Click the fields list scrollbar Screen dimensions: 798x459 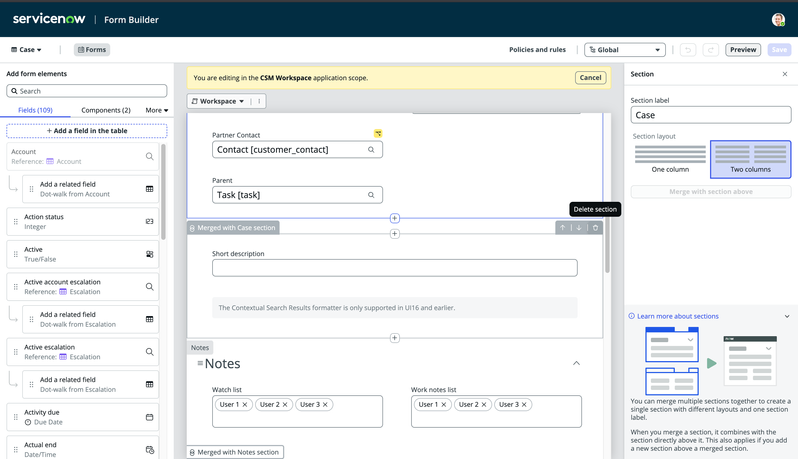[163, 192]
